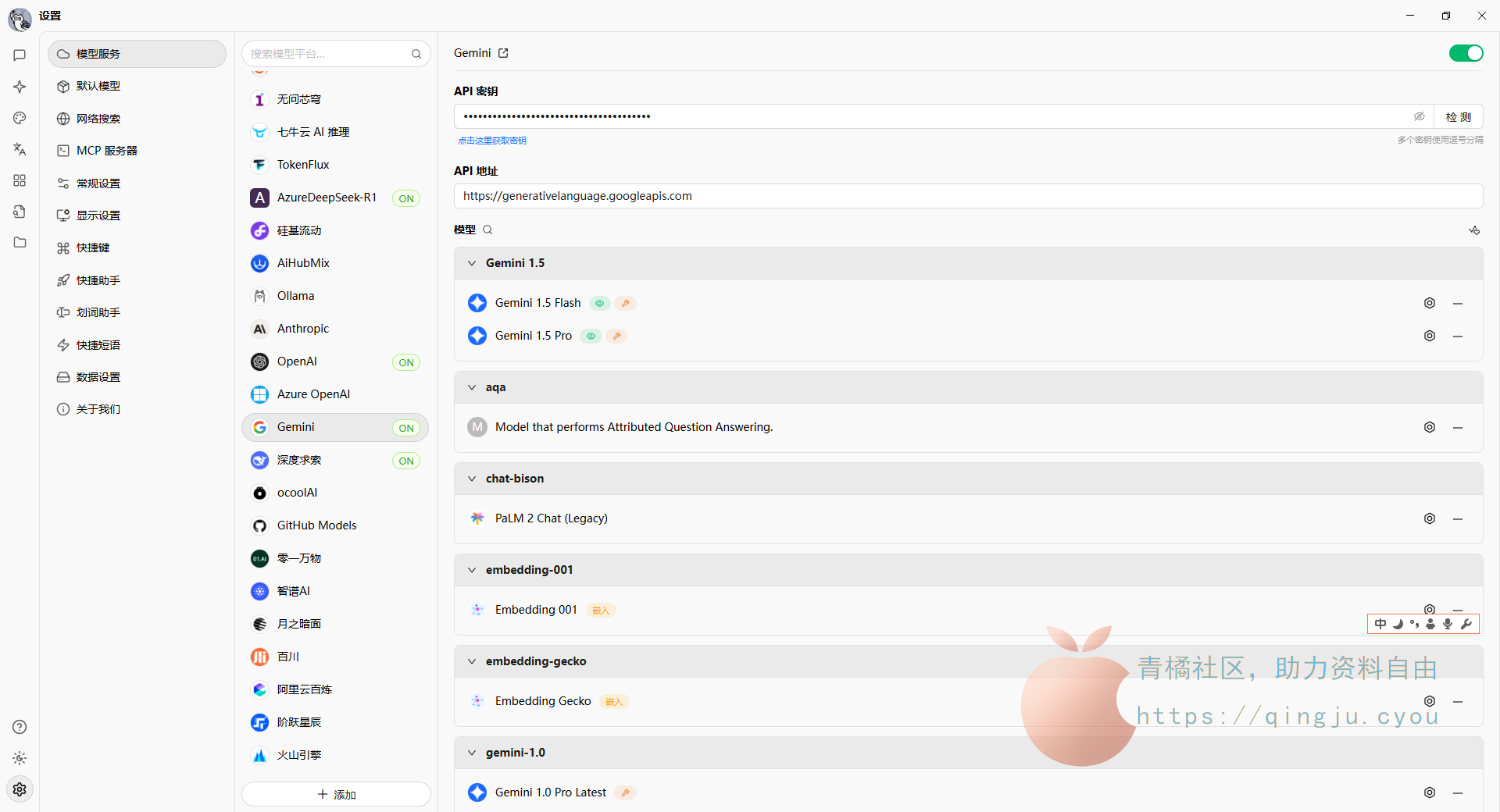Open 快捷键 settings section
Viewport: 1500px width, 812px height.
point(137,248)
